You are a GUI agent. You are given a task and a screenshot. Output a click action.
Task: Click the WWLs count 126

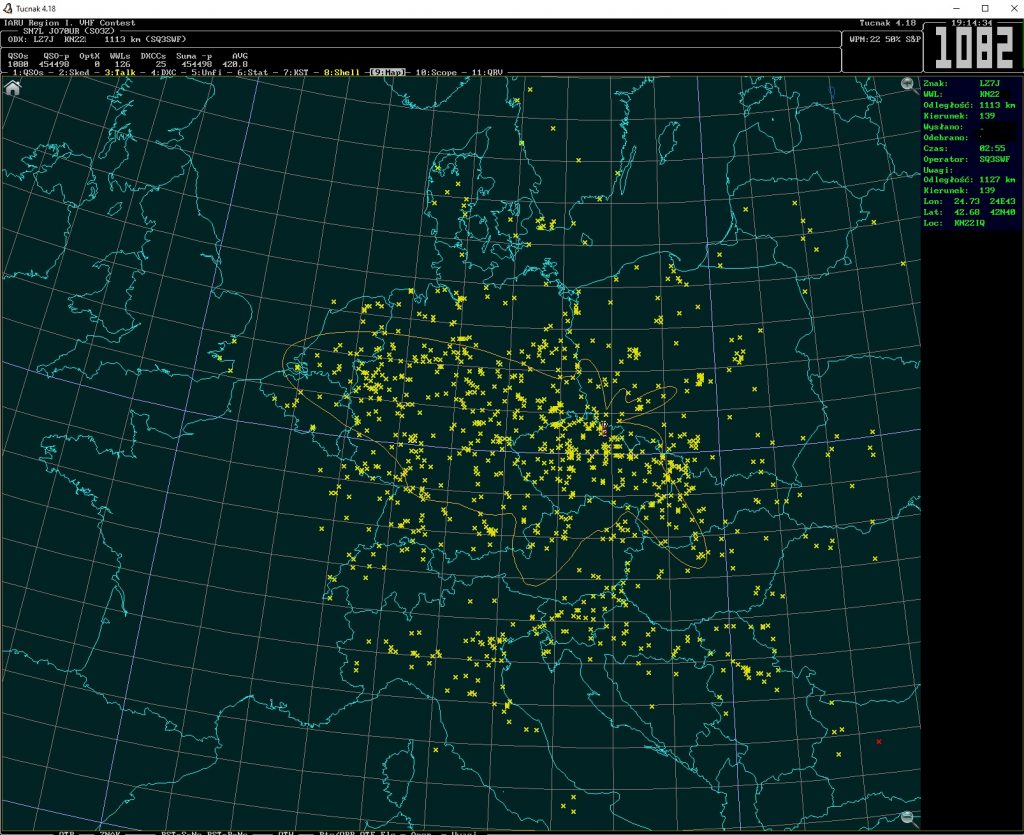tap(123, 64)
